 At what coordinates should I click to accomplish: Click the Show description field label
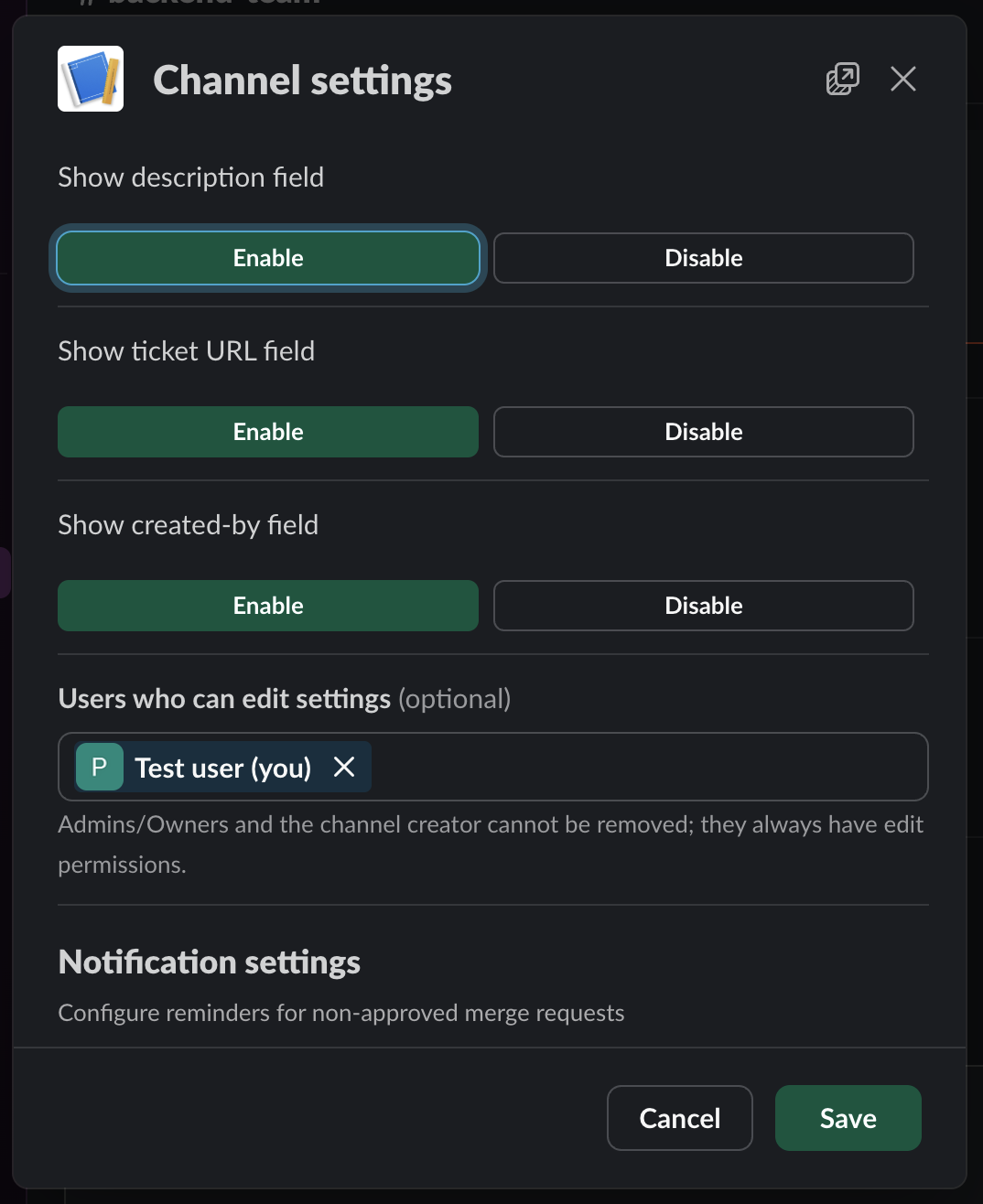pyautogui.click(x=191, y=177)
